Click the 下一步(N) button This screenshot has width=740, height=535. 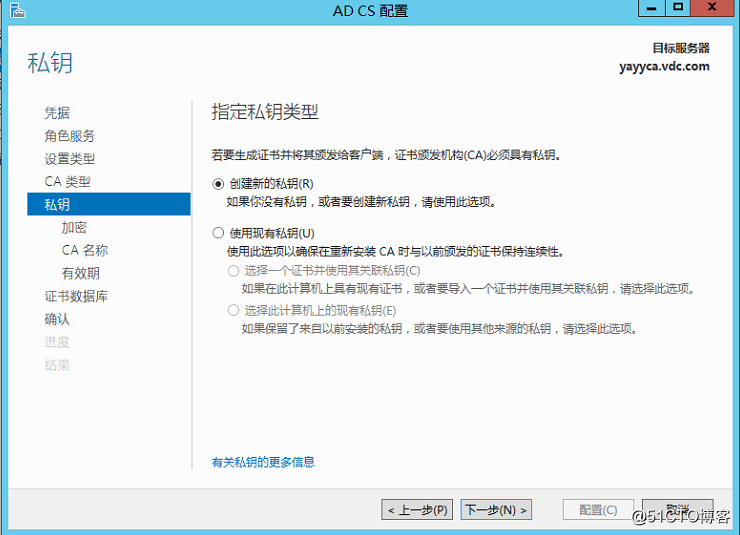(496, 510)
